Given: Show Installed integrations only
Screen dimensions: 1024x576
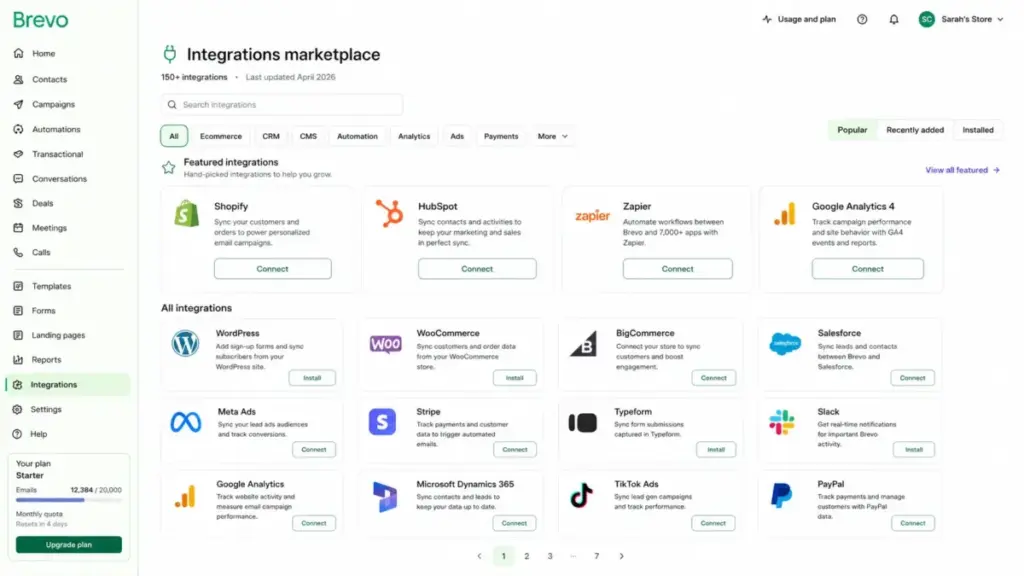Looking at the screenshot, I should pyautogui.click(x=978, y=130).
